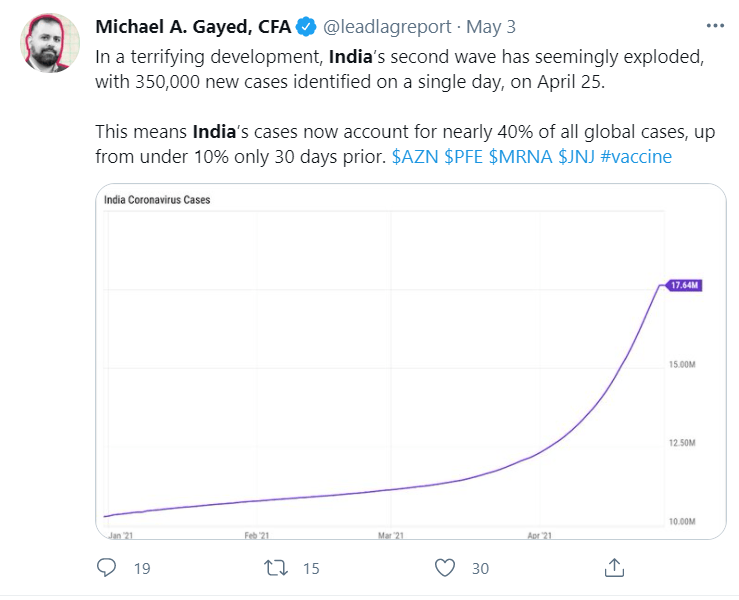
Task: Click the reply speech bubble icon
Action: coord(107,568)
